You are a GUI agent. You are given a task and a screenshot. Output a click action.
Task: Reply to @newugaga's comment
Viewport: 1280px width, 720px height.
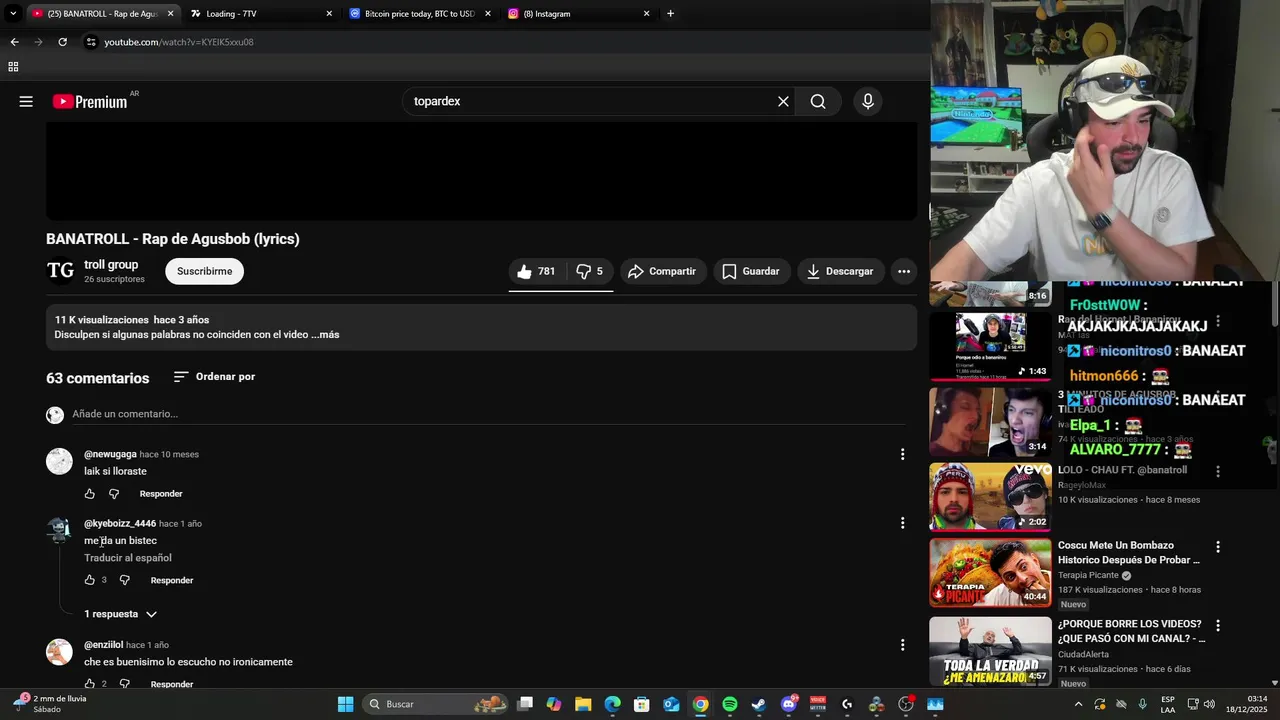click(161, 494)
